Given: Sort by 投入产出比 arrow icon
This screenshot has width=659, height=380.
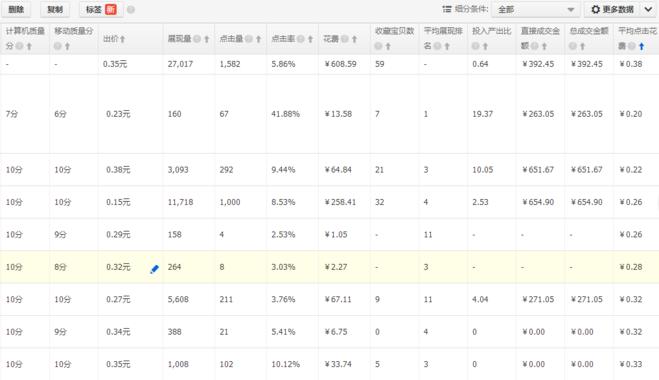Looking at the screenshot, I should tap(485, 46).
